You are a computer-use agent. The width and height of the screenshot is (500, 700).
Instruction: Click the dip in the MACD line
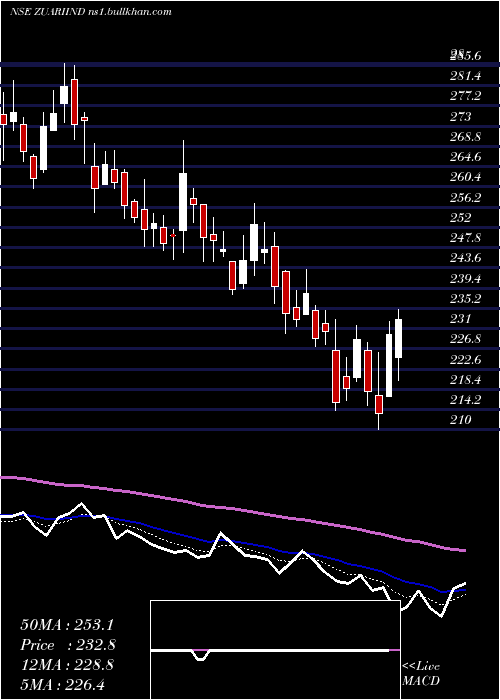click(x=200, y=656)
